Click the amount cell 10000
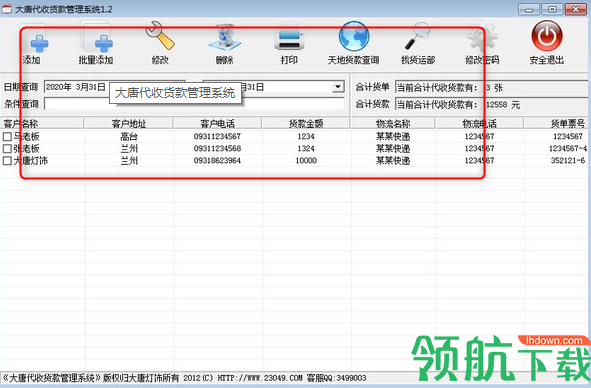Image resolution: width=591 pixels, height=388 pixels. pyautogui.click(x=306, y=161)
